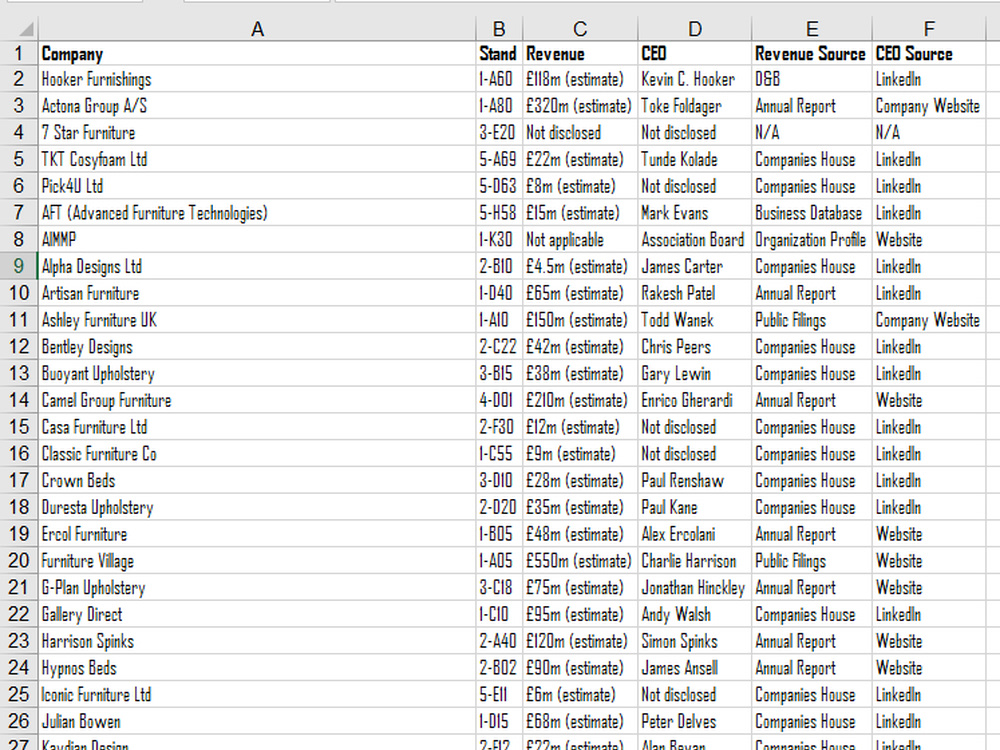Click revenue cell '£320m (estimate)'
1000x750 pixels.
[x=580, y=106]
